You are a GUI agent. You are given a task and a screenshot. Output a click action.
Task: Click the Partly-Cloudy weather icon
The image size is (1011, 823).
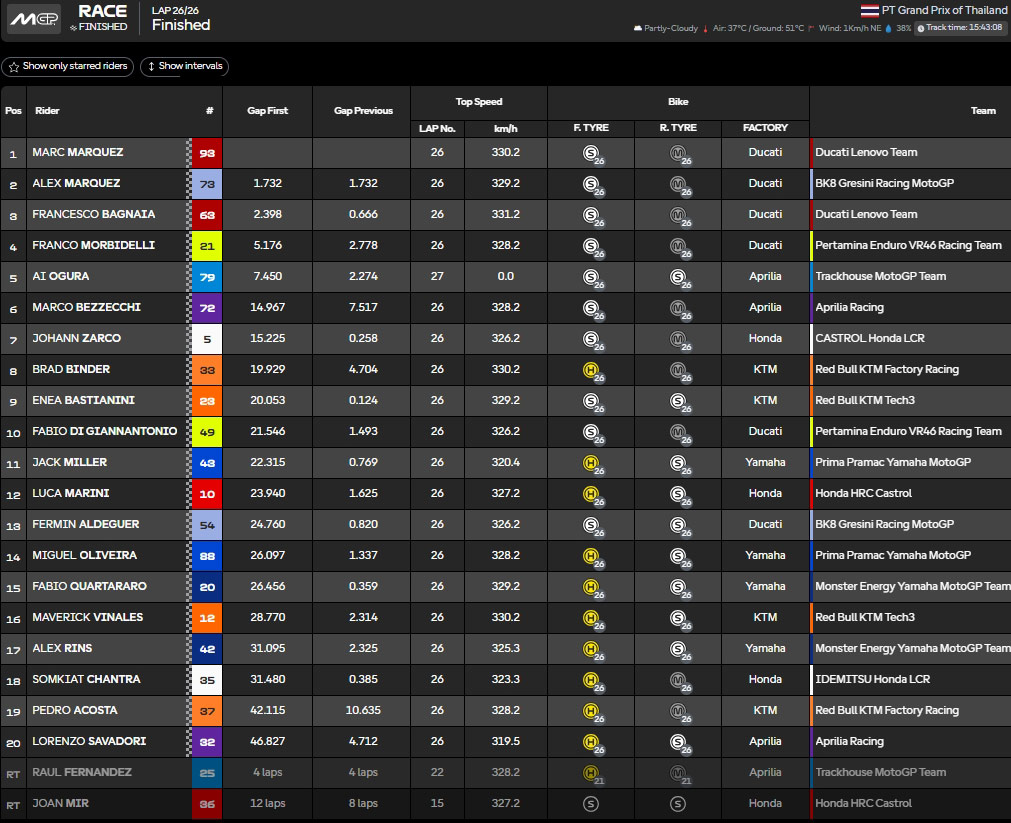point(638,28)
